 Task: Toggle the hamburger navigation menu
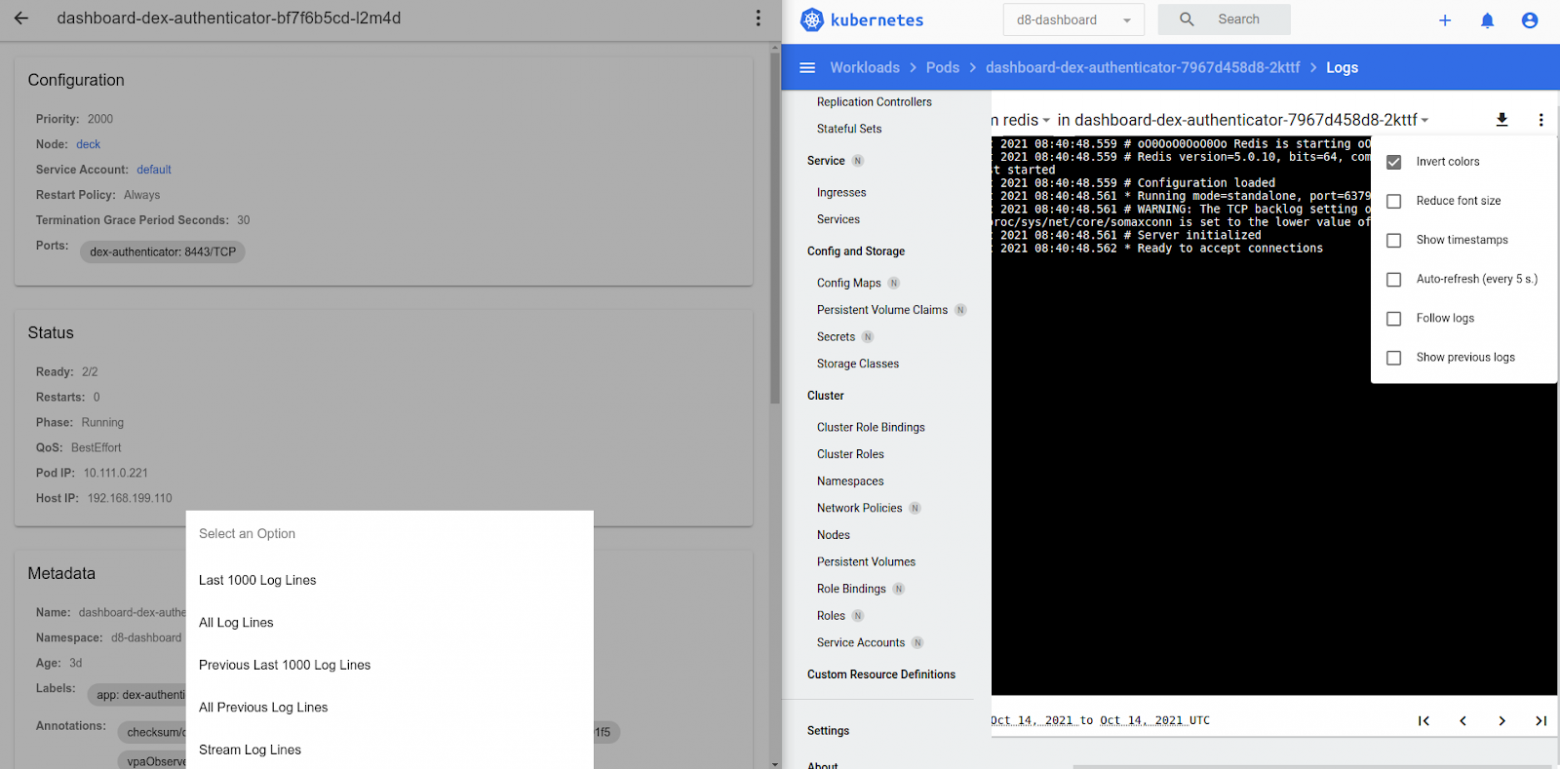[x=808, y=67]
